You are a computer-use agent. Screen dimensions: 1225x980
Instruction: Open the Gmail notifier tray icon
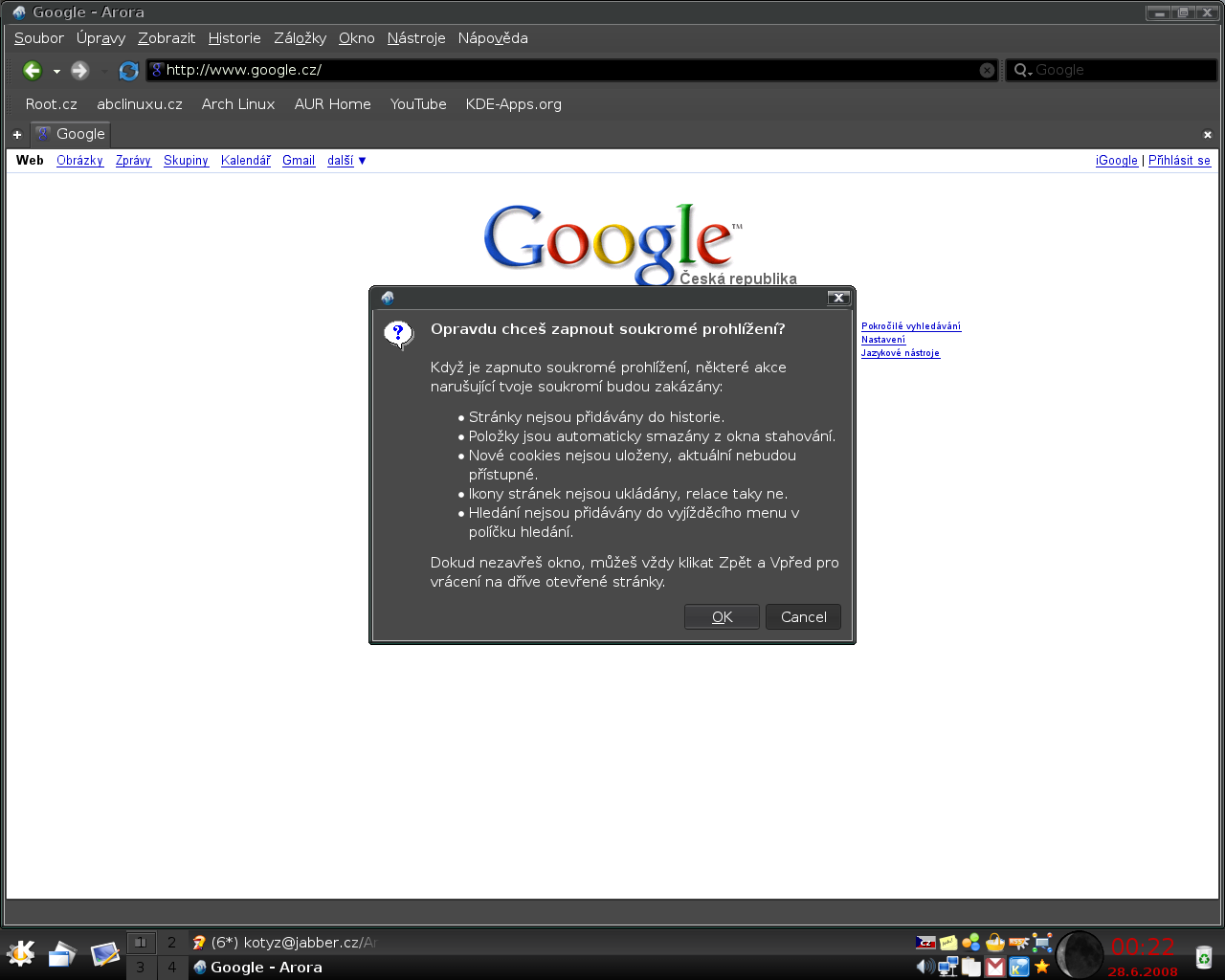(x=995, y=967)
